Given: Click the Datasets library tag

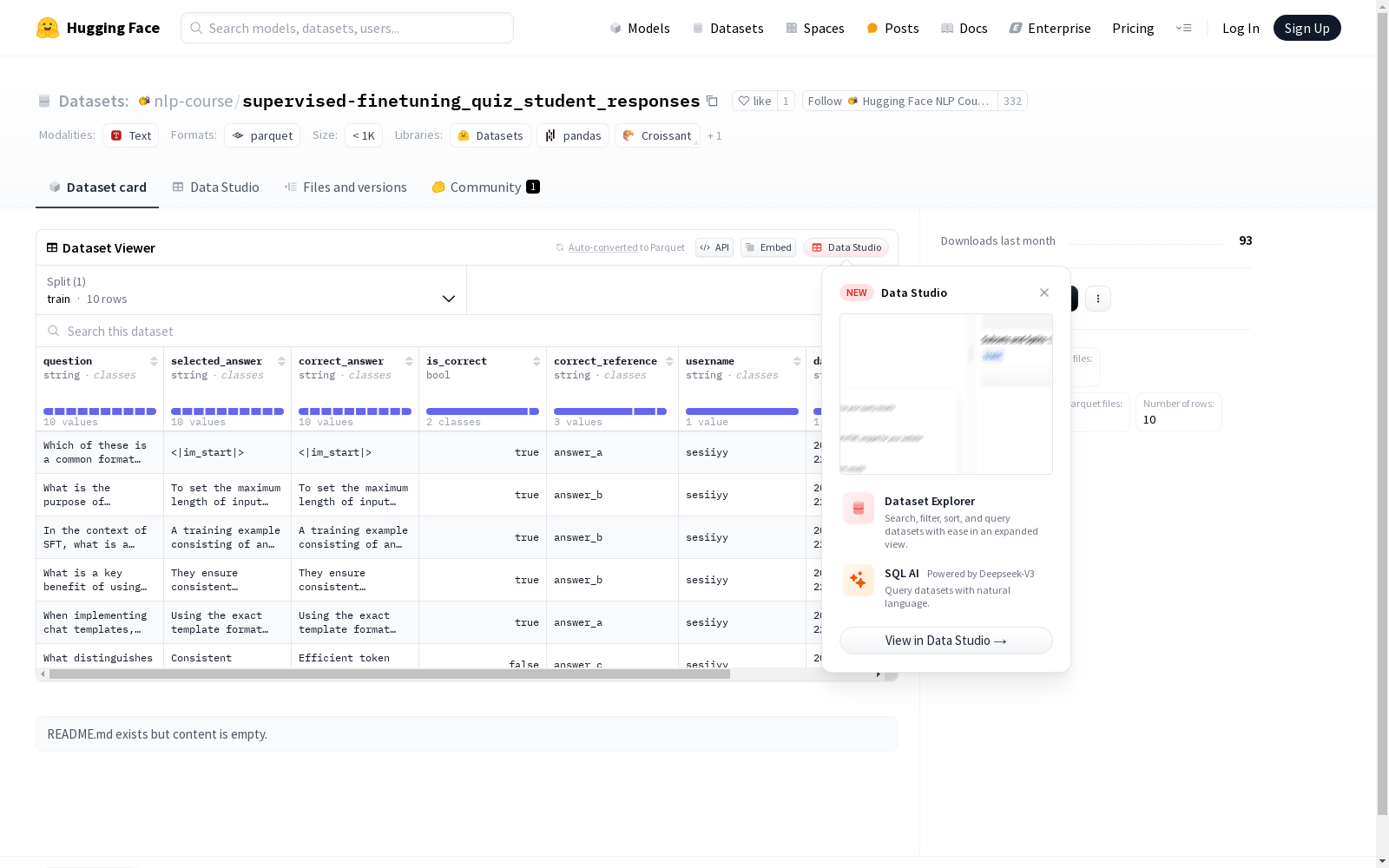Looking at the screenshot, I should (x=490, y=135).
